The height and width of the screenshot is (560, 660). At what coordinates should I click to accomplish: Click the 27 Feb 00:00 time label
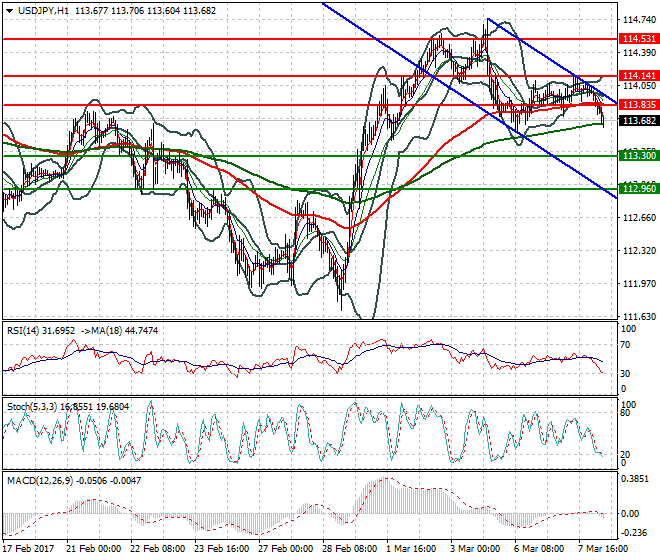click(285, 549)
